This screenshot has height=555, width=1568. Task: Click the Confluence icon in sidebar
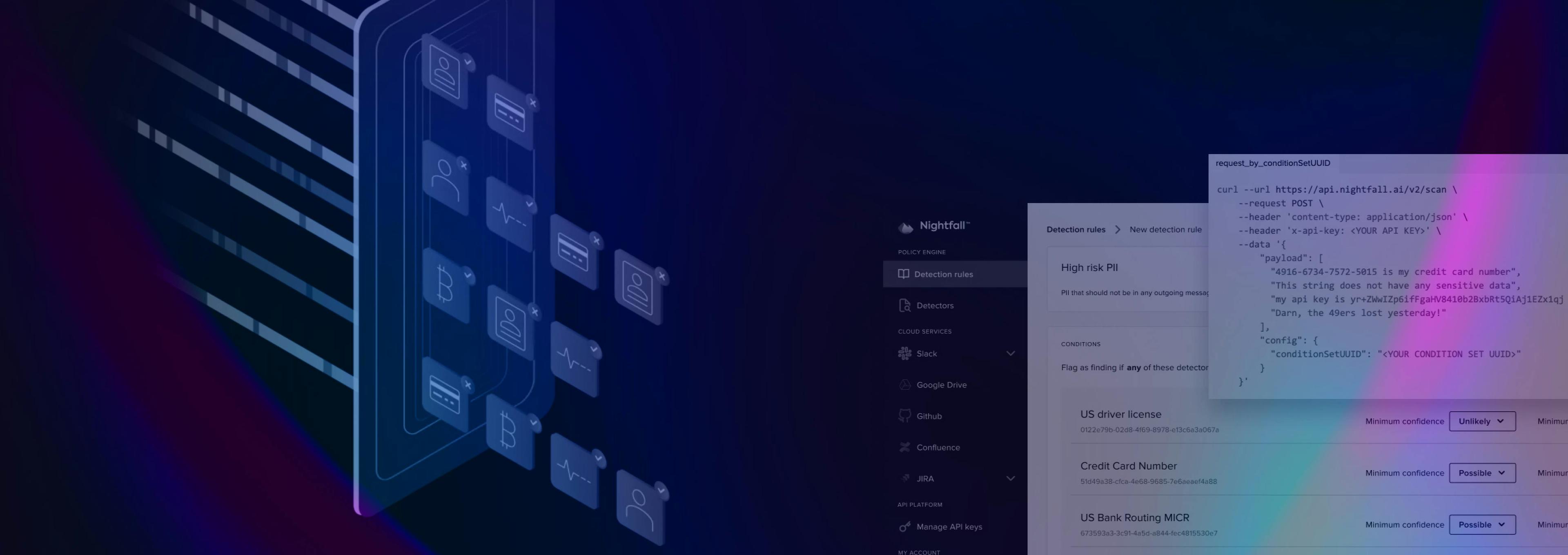[x=904, y=447]
